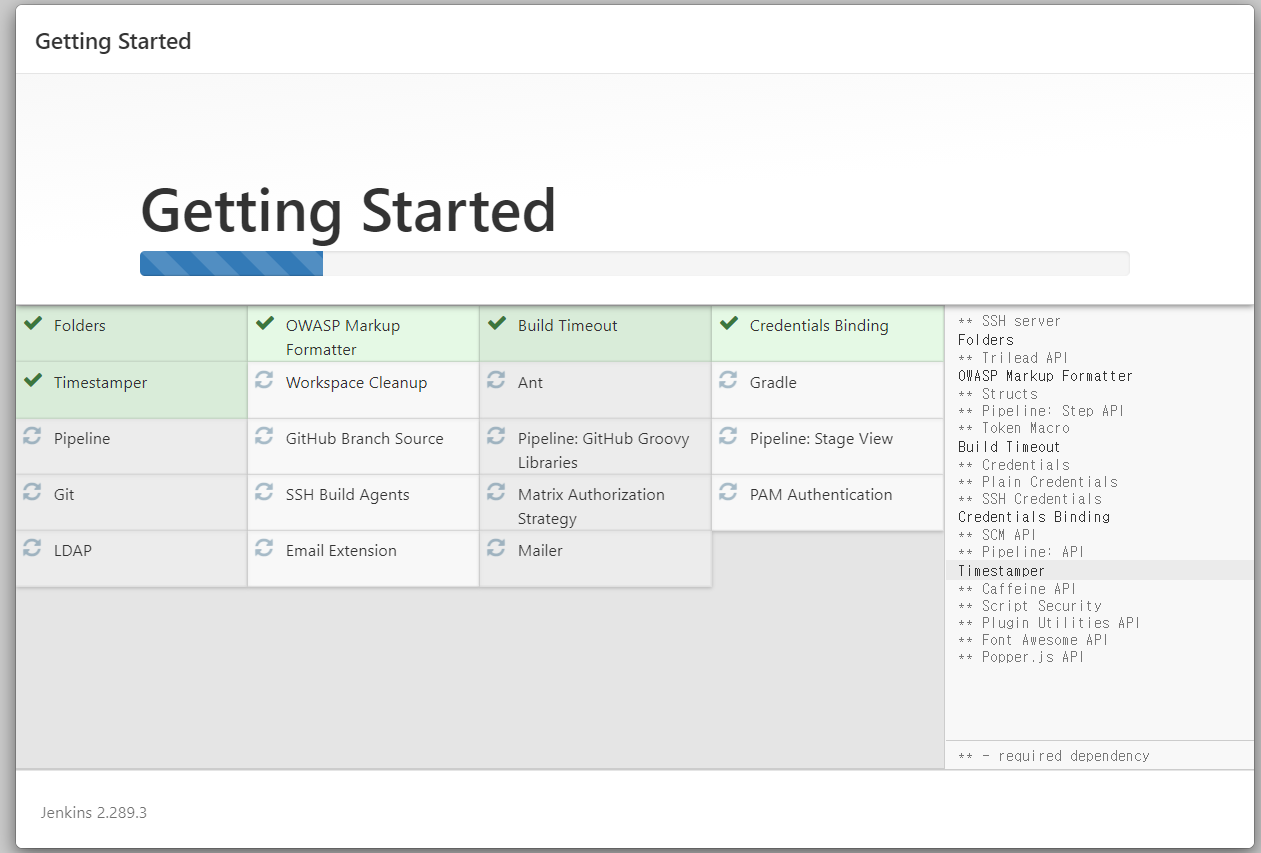Image resolution: width=1261 pixels, height=853 pixels.
Task: Select the Matrix Authorization Strategy name
Action: (591, 507)
